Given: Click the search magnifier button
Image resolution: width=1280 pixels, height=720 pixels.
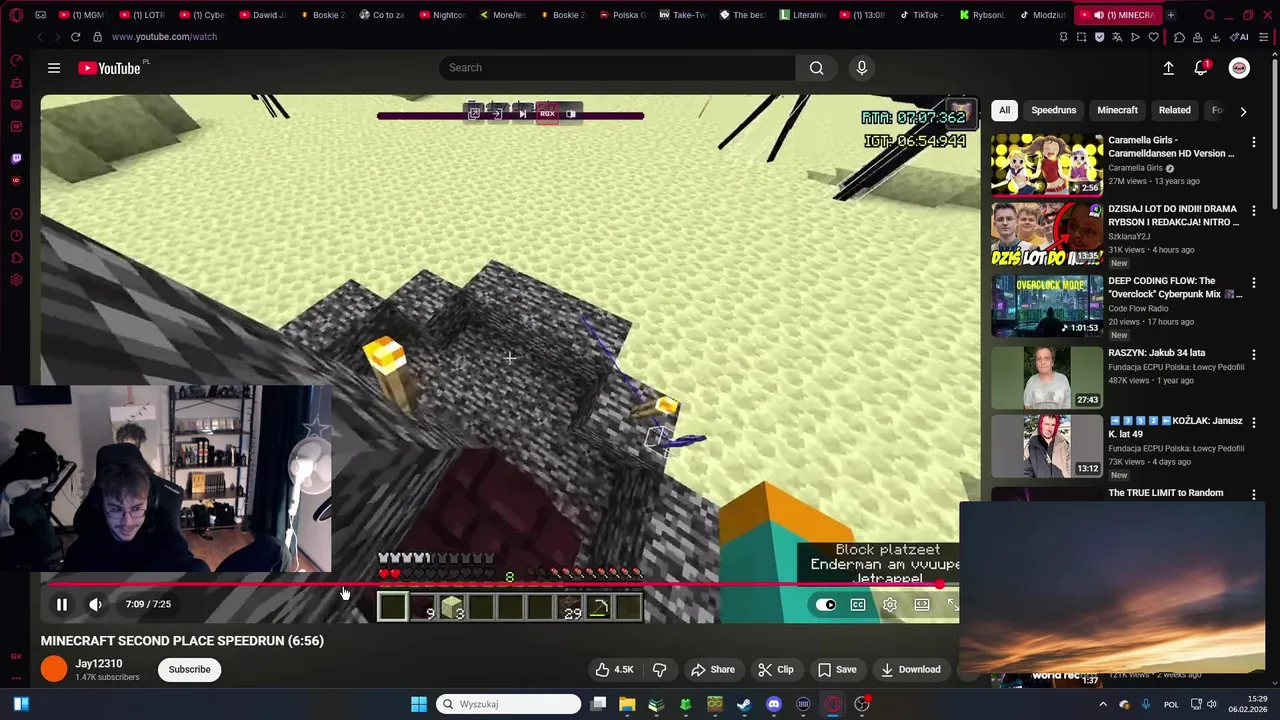Looking at the screenshot, I should (x=816, y=68).
